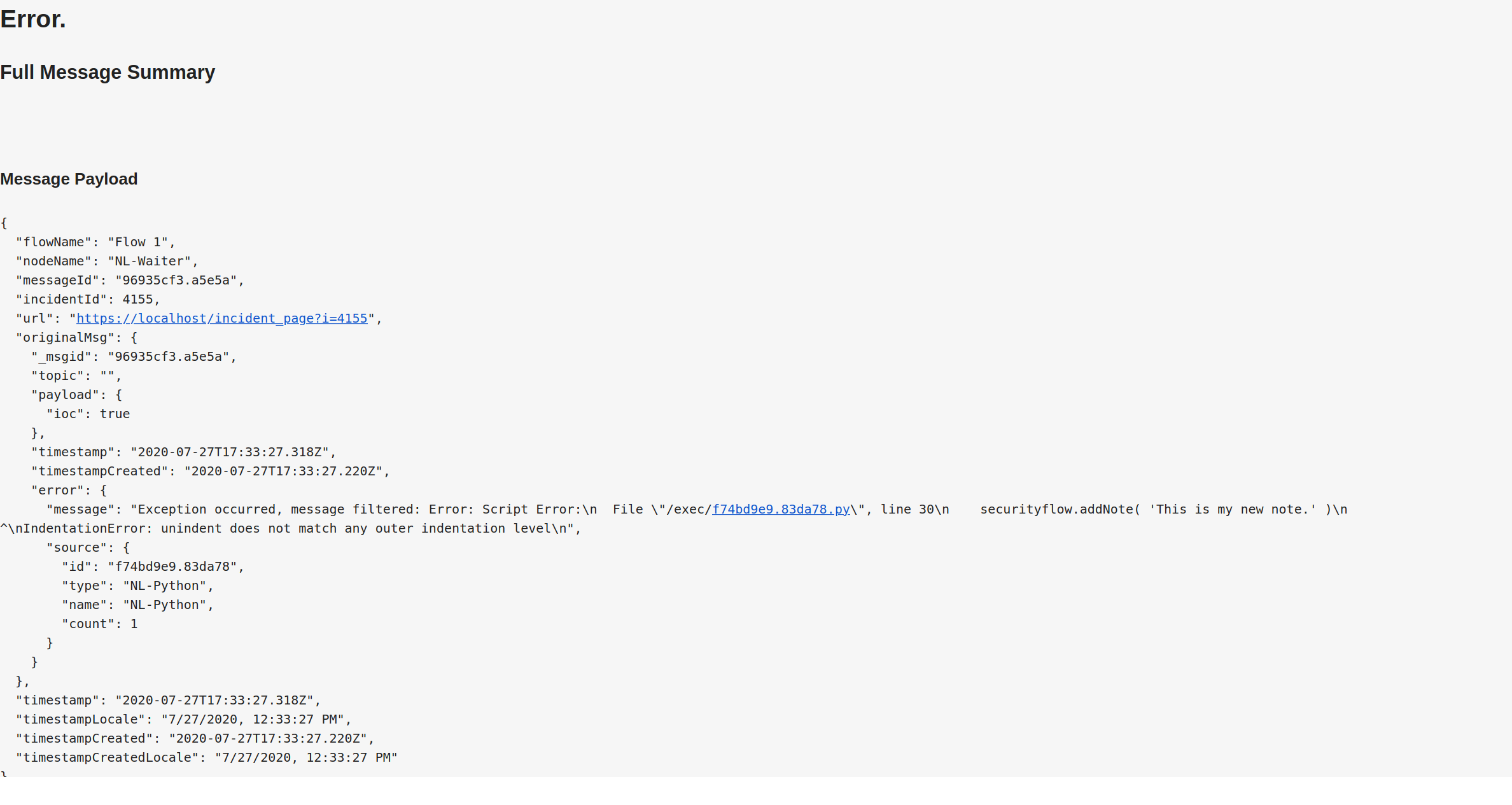Click the Message Payload heading
This screenshot has width=1512, height=805.
click(x=69, y=179)
